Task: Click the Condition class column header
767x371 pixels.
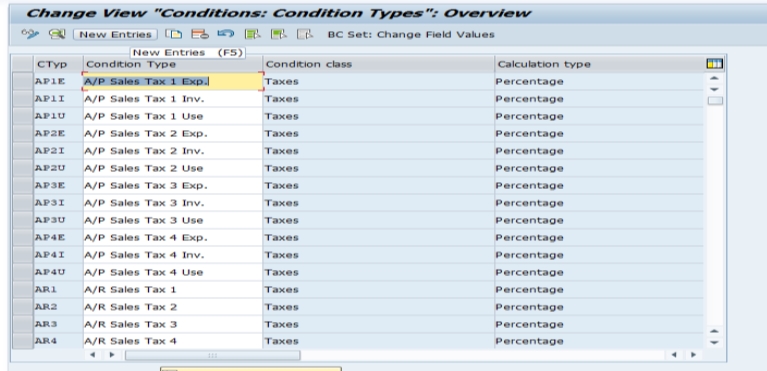Action: 379,64
